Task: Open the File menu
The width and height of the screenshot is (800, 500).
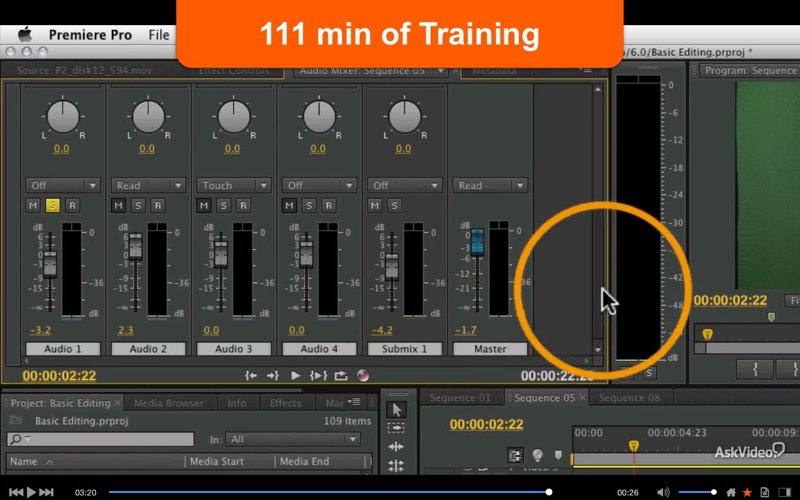Action: [x=159, y=35]
